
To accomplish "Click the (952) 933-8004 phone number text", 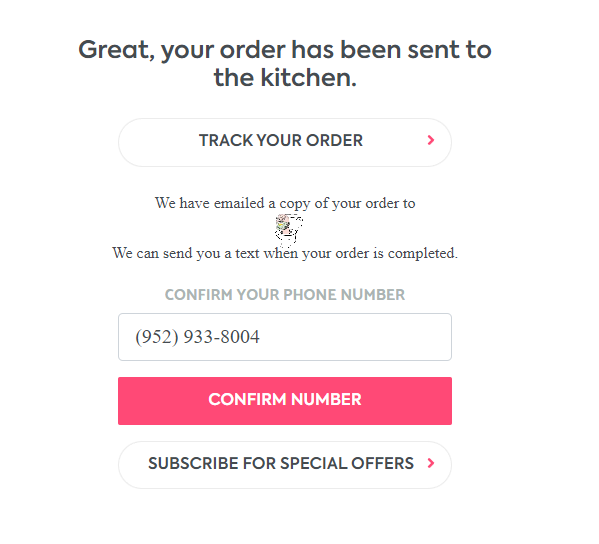I will coord(198,337).
